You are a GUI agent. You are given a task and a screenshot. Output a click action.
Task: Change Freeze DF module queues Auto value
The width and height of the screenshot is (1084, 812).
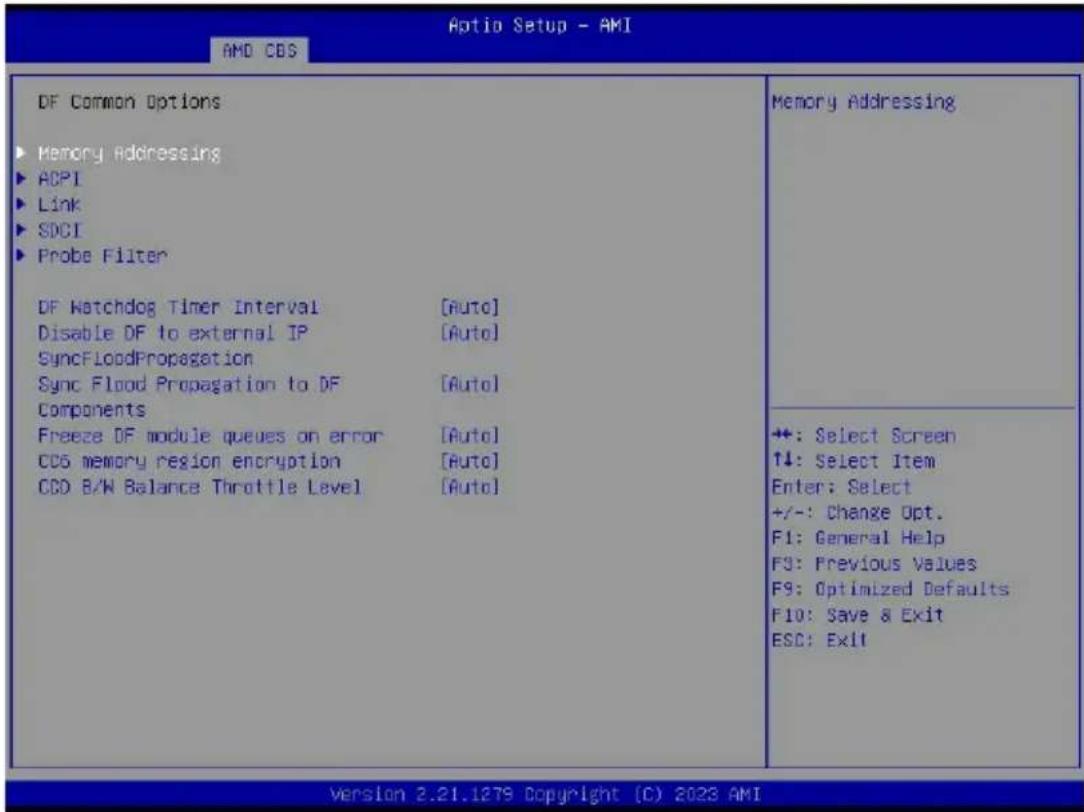pos(469,436)
